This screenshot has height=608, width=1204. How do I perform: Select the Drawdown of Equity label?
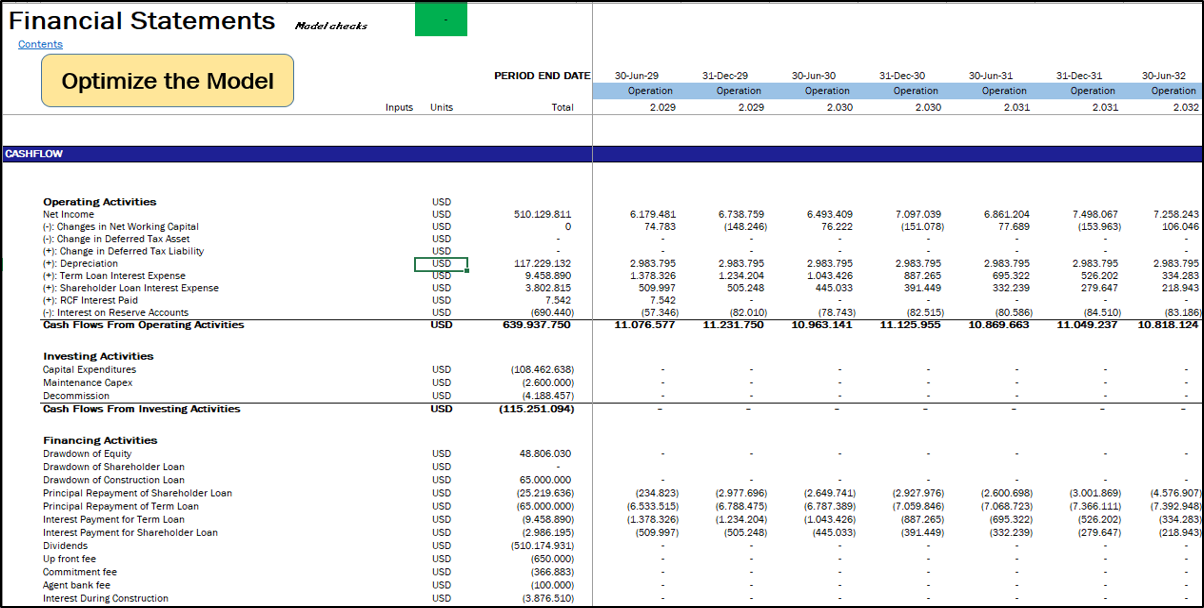coord(85,454)
